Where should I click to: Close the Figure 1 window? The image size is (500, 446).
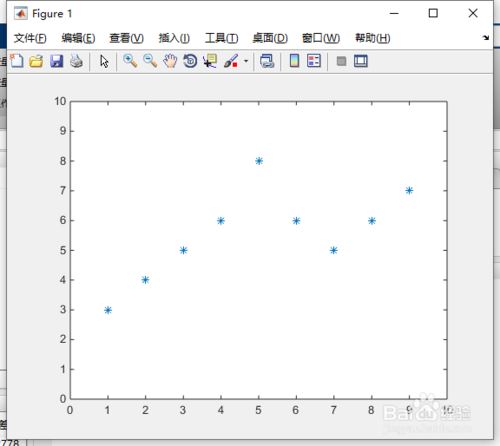[x=473, y=13]
